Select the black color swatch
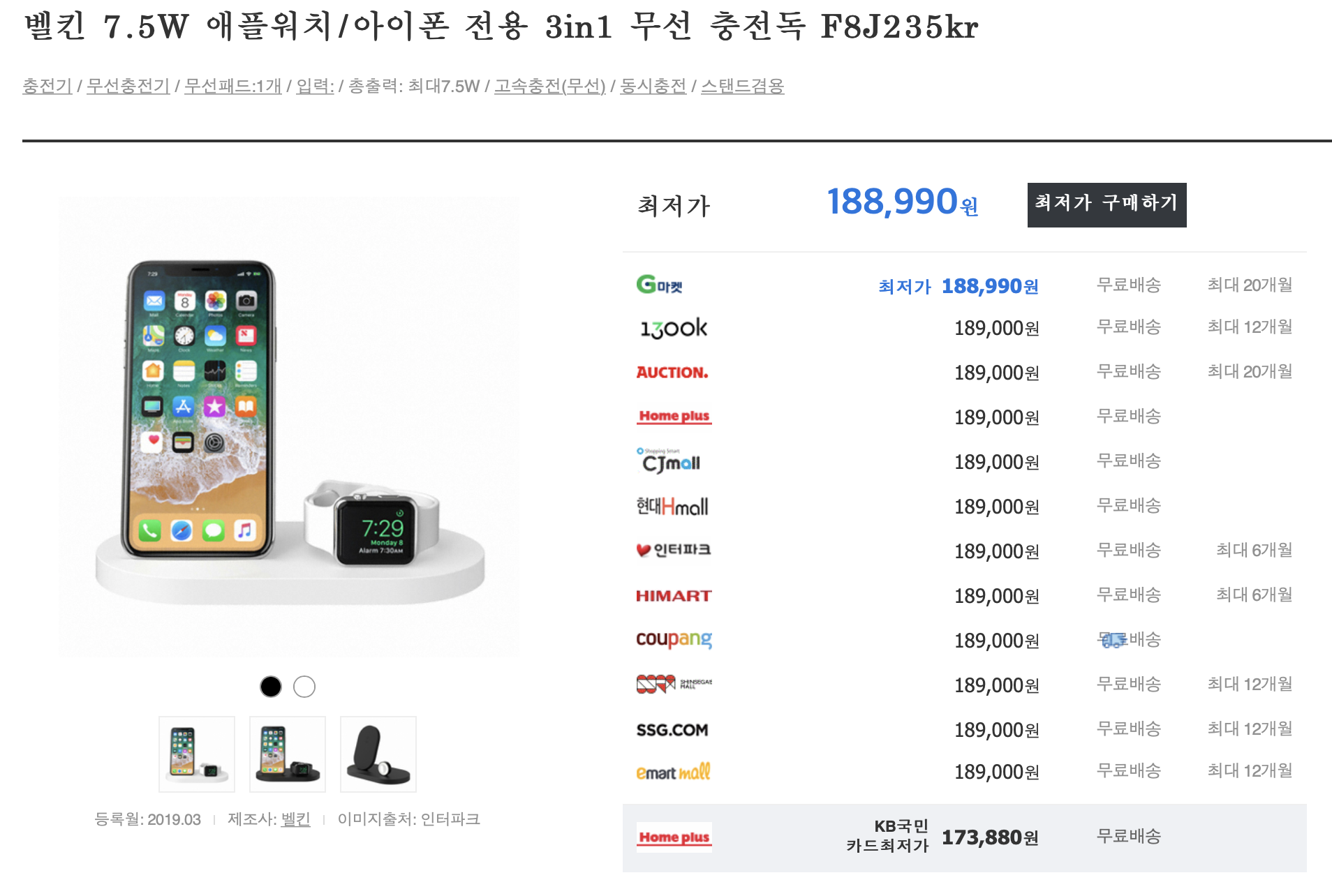The image size is (1332, 896). pyautogui.click(x=271, y=687)
